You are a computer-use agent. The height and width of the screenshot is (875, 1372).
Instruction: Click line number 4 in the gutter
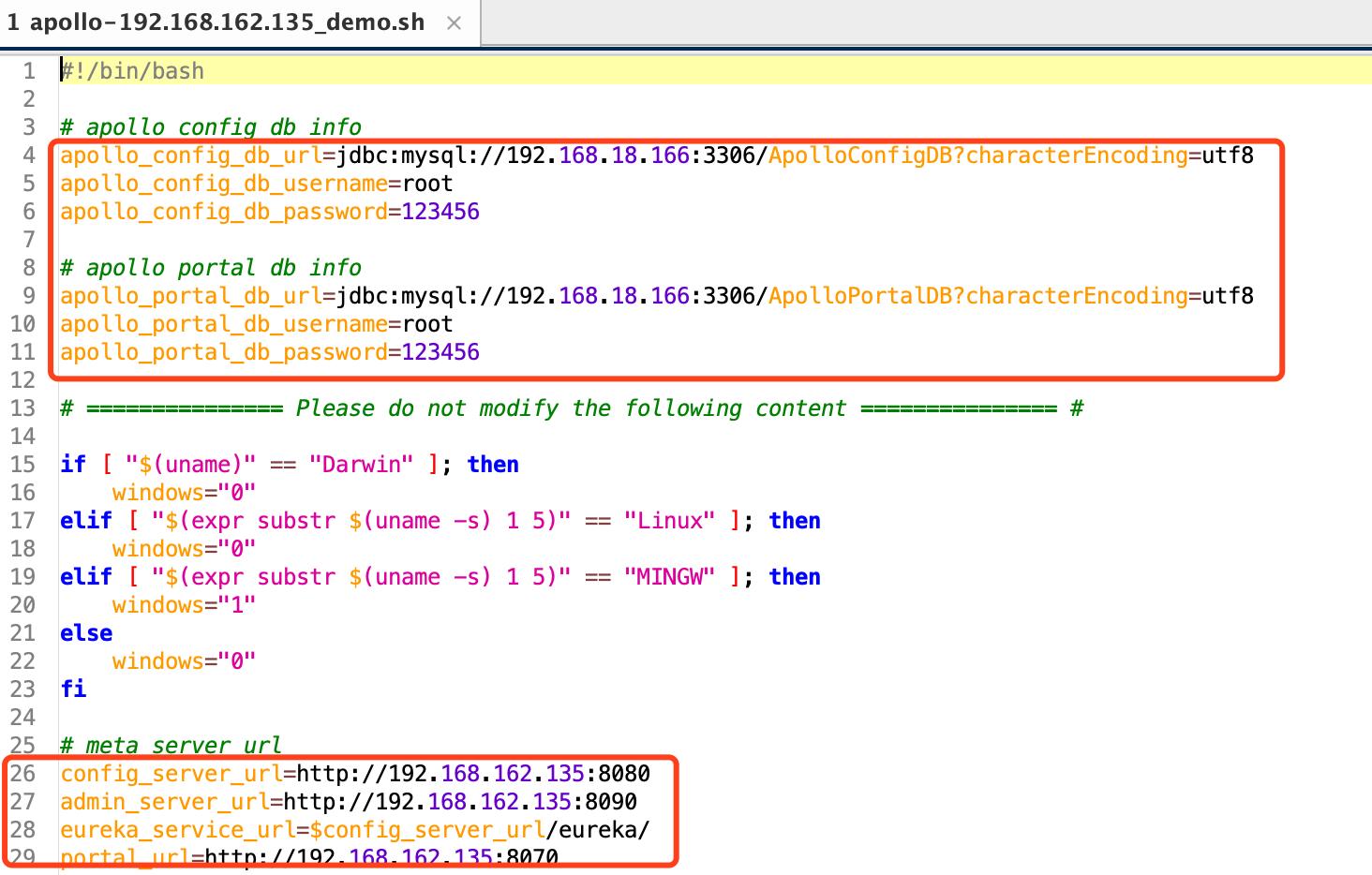(x=29, y=156)
